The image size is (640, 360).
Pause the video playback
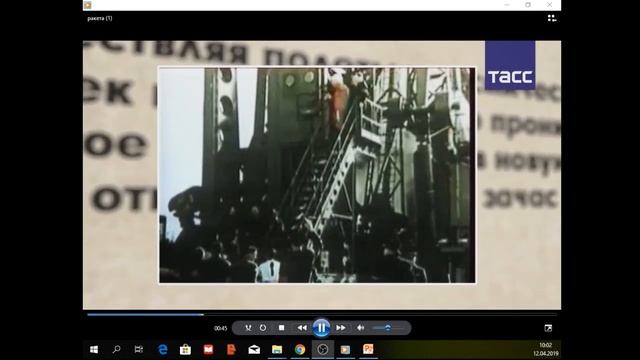(321, 328)
